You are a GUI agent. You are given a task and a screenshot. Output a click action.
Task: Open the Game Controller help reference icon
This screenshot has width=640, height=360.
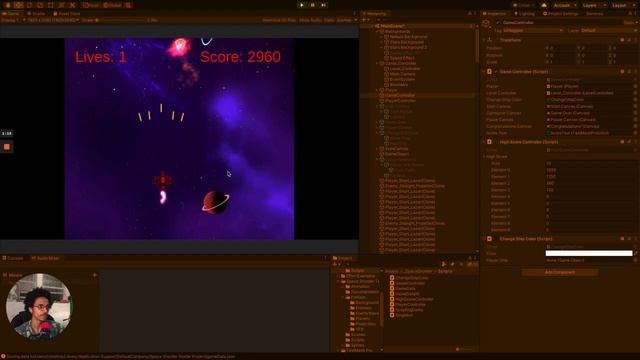(622, 71)
